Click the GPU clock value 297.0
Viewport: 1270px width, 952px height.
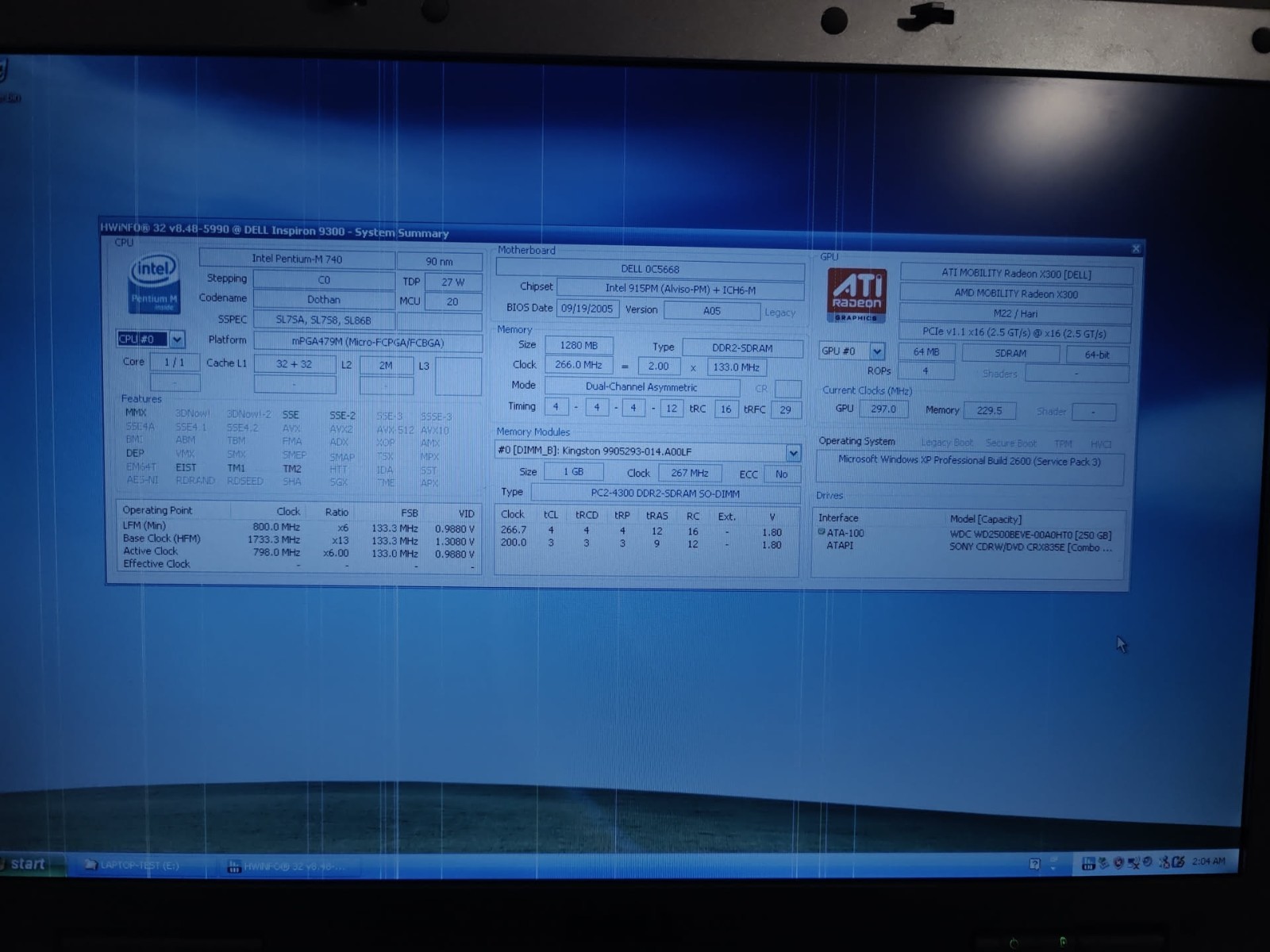tap(883, 409)
